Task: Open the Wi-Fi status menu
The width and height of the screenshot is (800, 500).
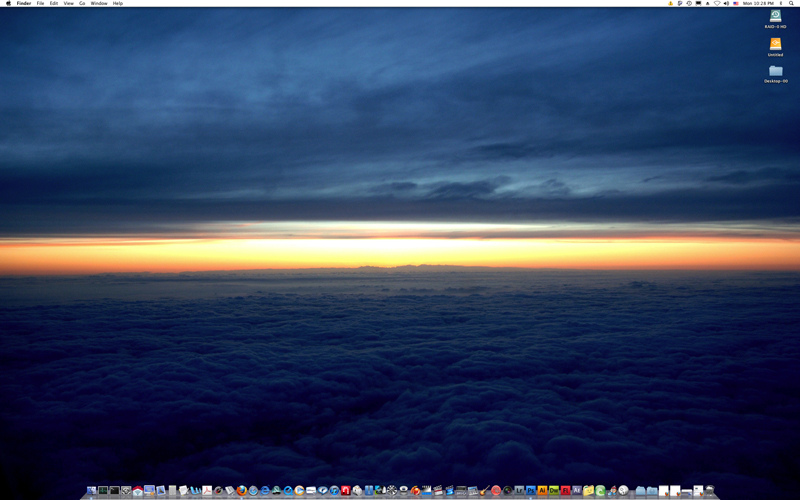Action: [717, 3]
